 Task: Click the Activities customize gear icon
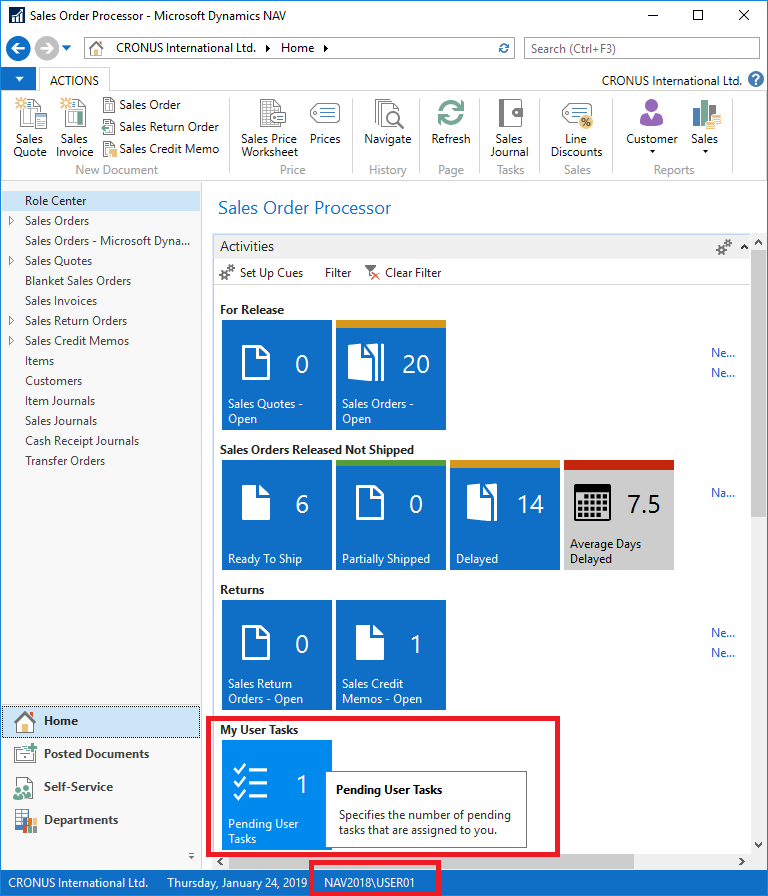[723, 247]
